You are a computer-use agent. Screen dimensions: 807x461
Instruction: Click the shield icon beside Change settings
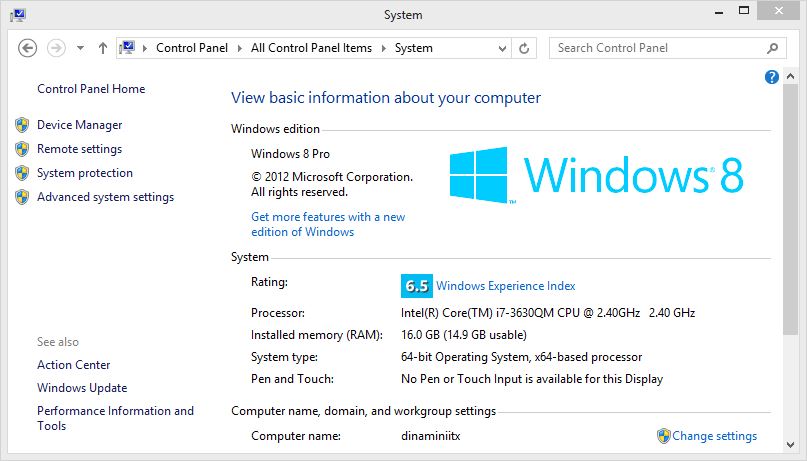(x=664, y=436)
